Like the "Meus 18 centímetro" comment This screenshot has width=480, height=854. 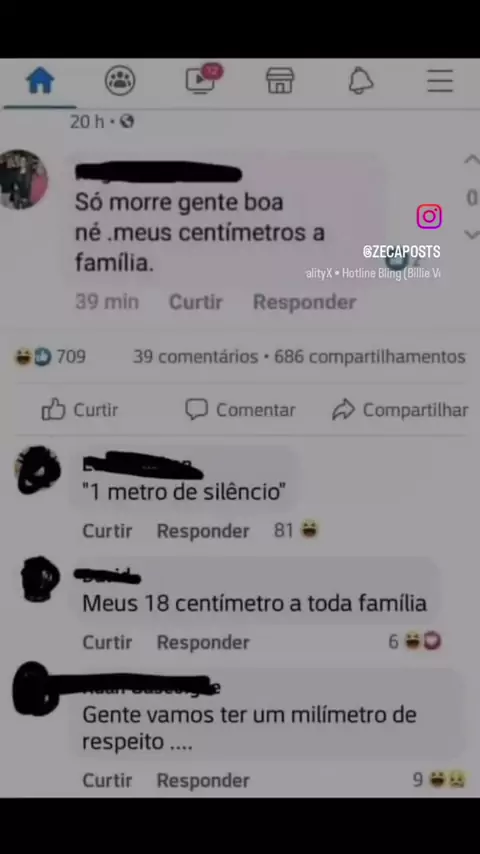pos(107,643)
